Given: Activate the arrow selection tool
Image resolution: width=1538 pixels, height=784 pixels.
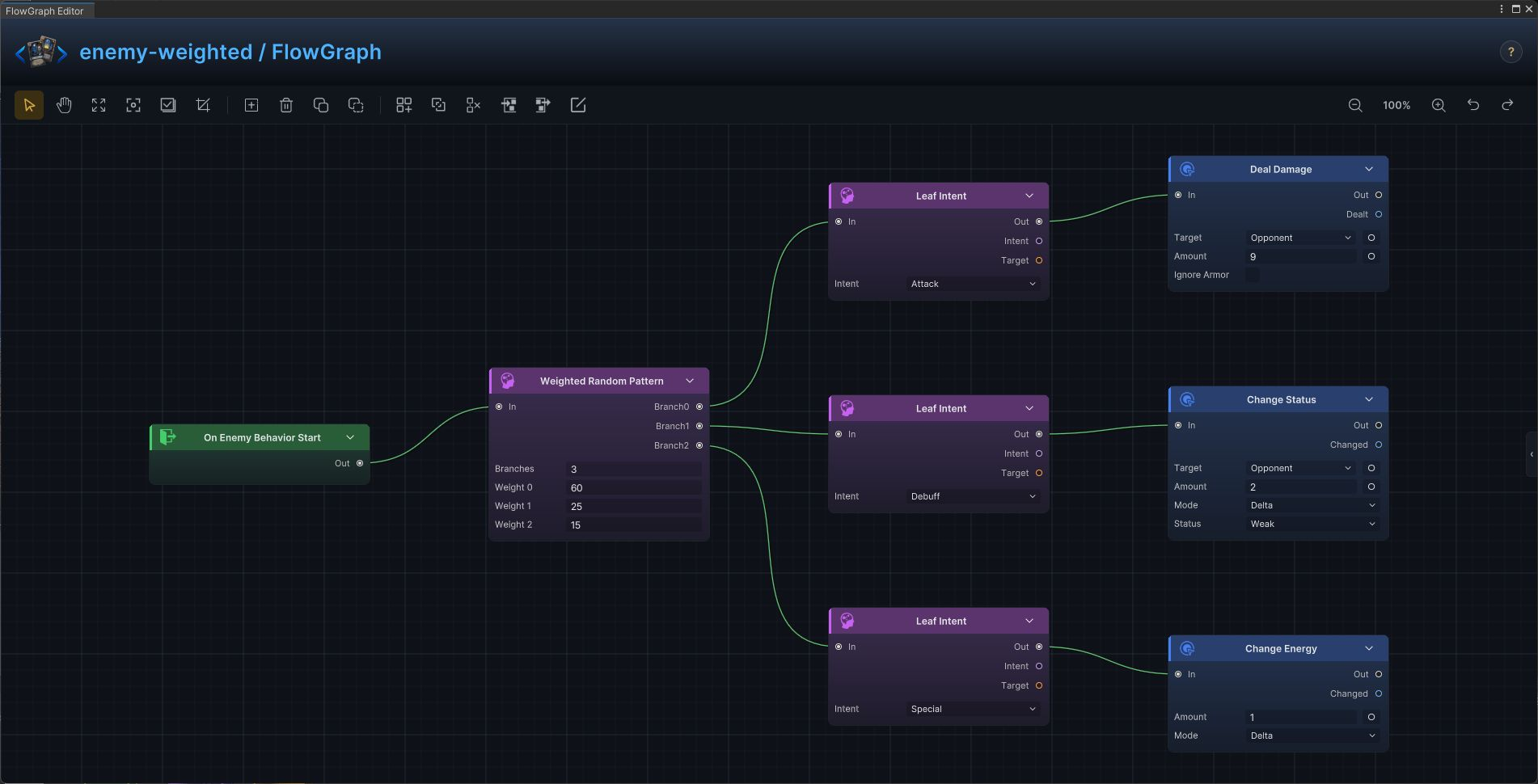Looking at the screenshot, I should [x=29, y=105].
